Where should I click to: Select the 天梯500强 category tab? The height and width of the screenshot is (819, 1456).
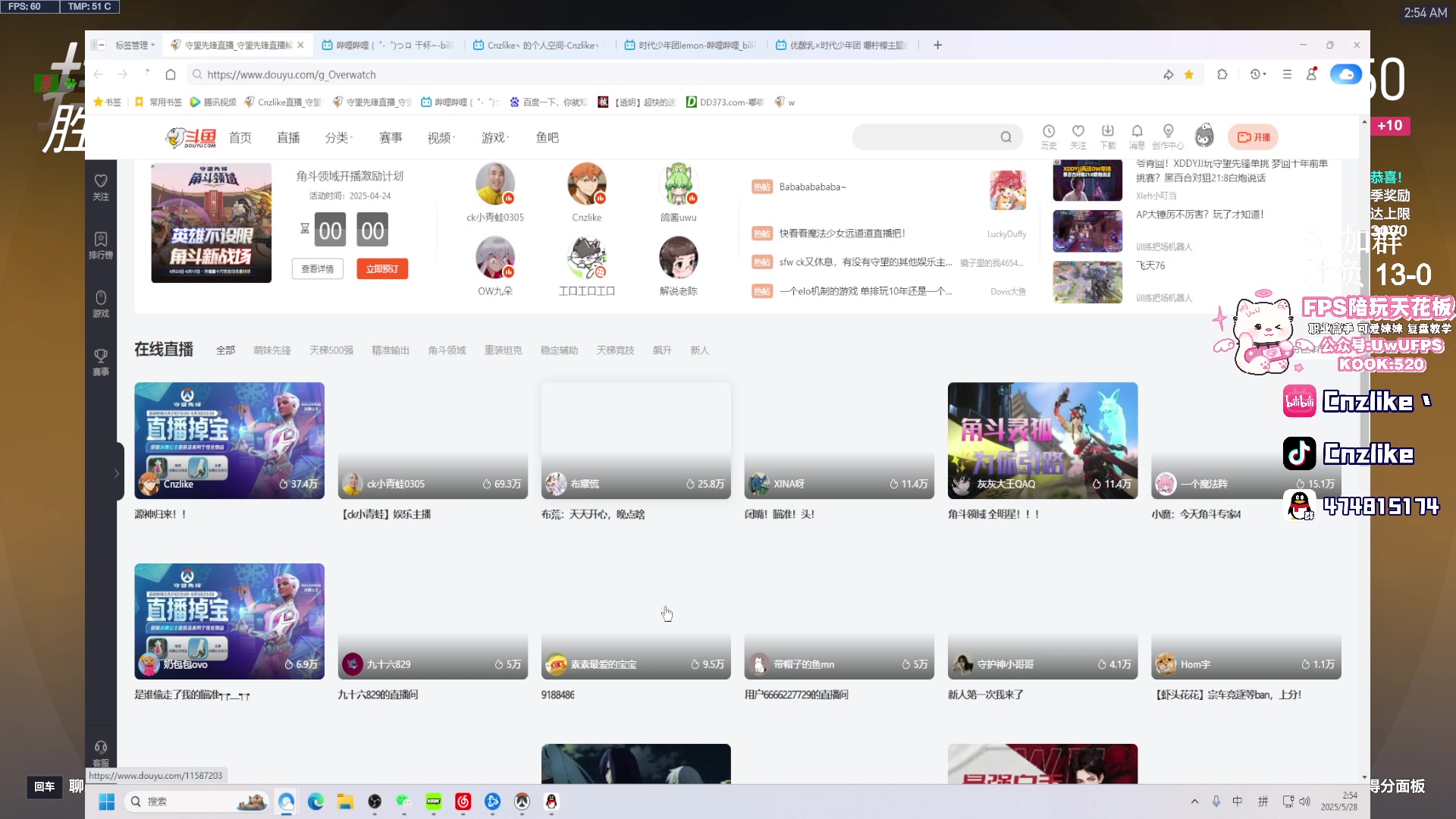click(x=331, y=350)
